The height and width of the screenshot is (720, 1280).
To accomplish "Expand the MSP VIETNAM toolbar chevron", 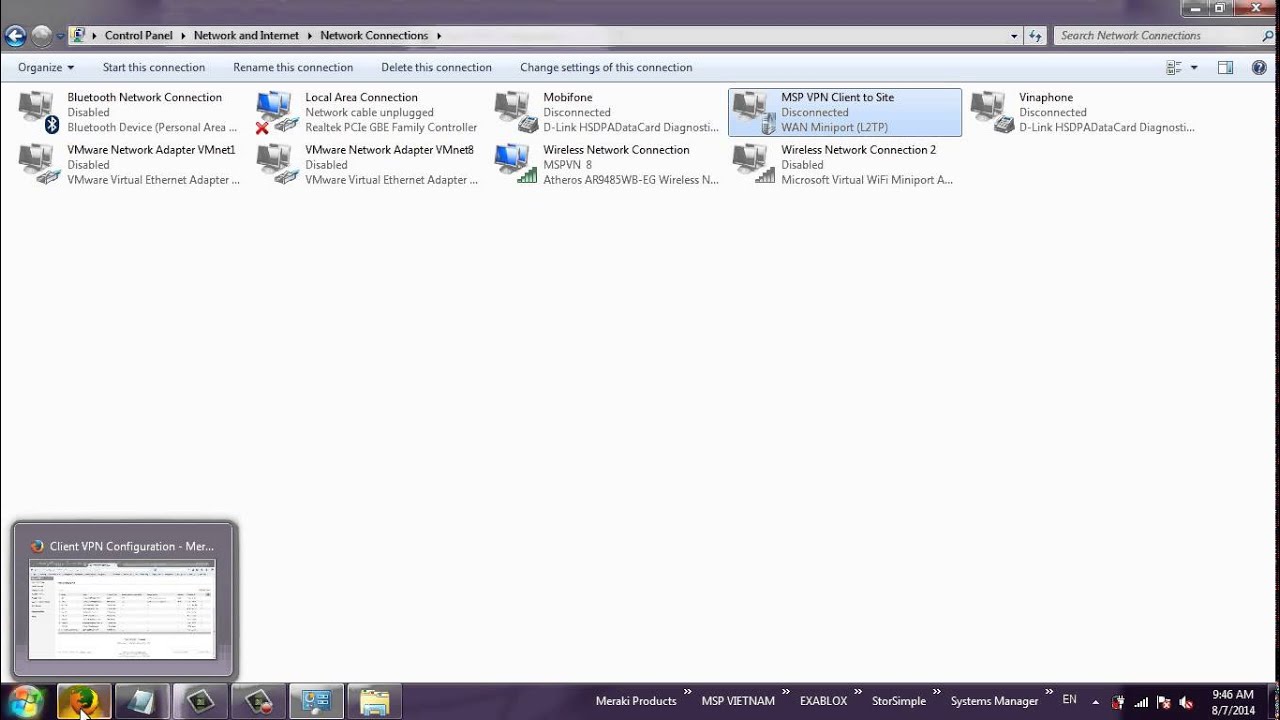I will pos(785,691).
